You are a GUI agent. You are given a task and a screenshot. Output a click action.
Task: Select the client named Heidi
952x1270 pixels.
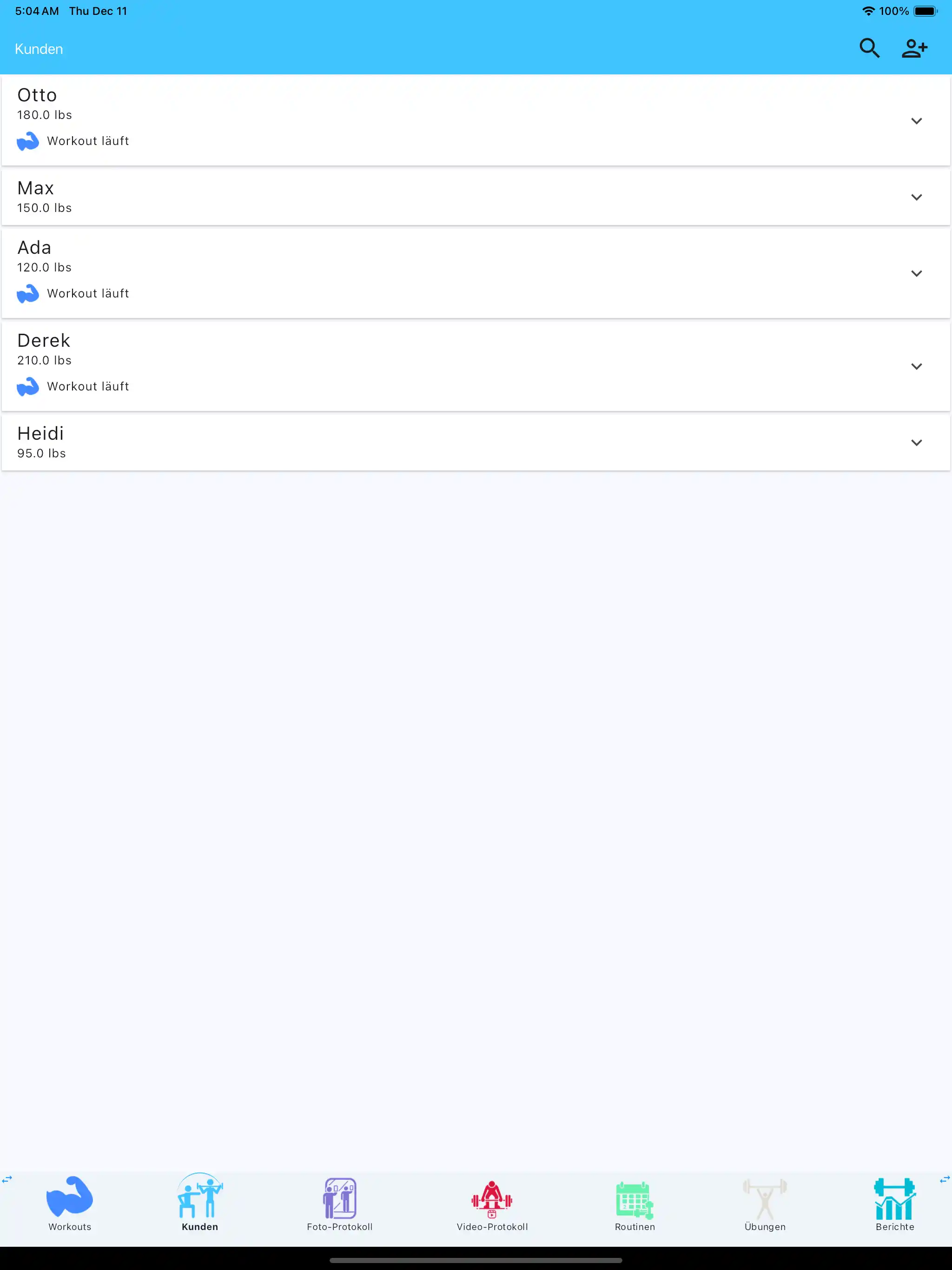[40, 433]
